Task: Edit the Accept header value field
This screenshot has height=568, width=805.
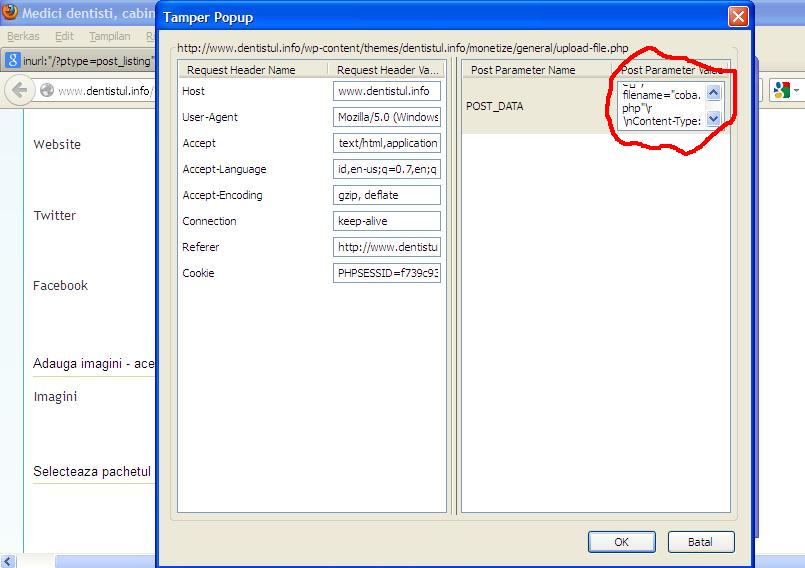Action: (387, 143)
